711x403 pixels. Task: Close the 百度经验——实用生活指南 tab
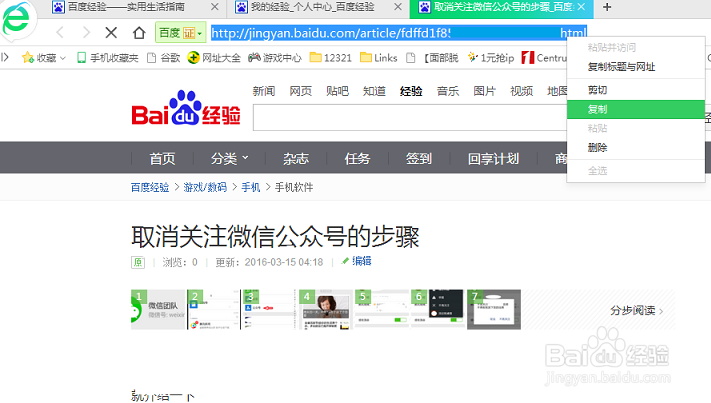click(x=215, y=7)
